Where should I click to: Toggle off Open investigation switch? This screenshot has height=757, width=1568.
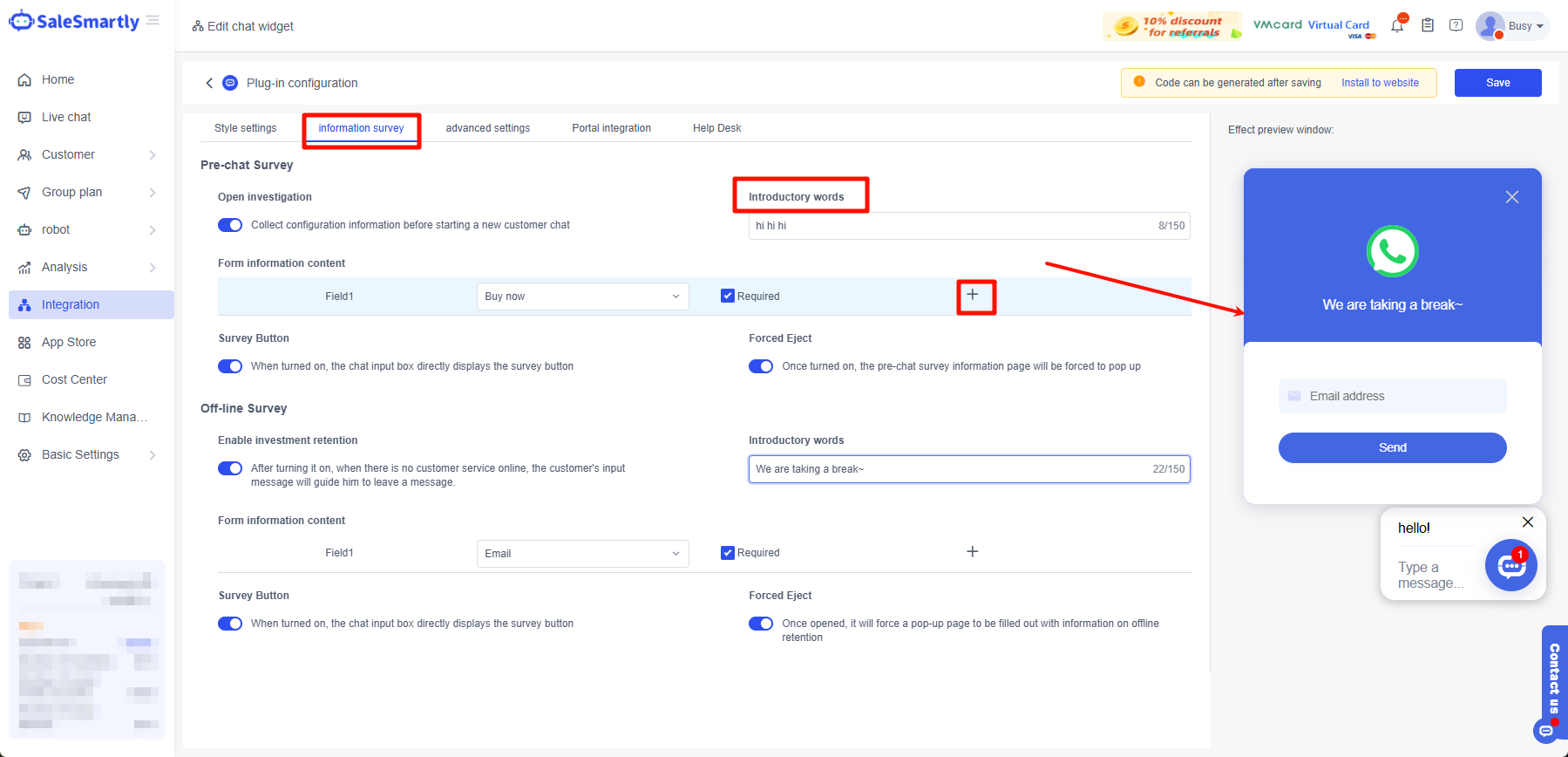coord(230,225)
